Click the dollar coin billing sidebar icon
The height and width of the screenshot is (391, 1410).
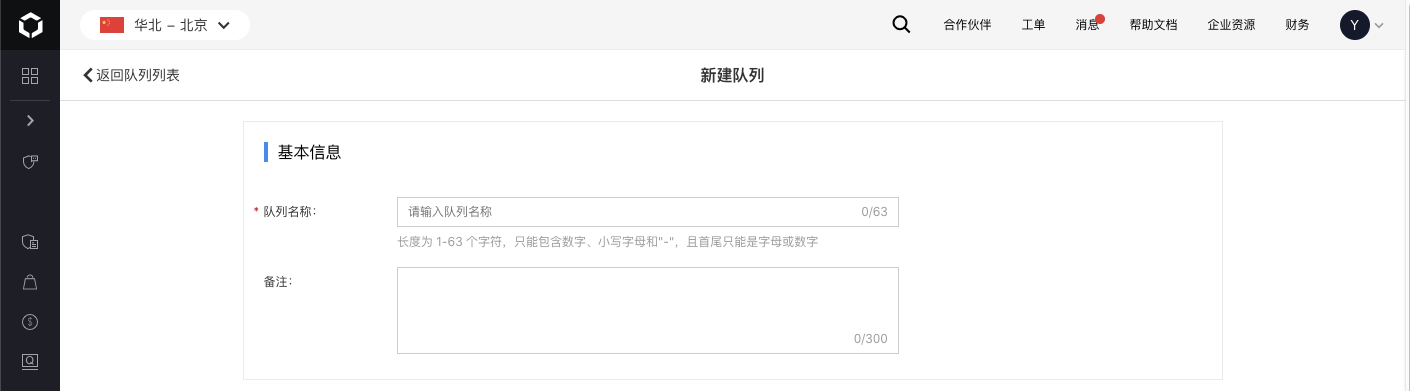click(30, 322)
